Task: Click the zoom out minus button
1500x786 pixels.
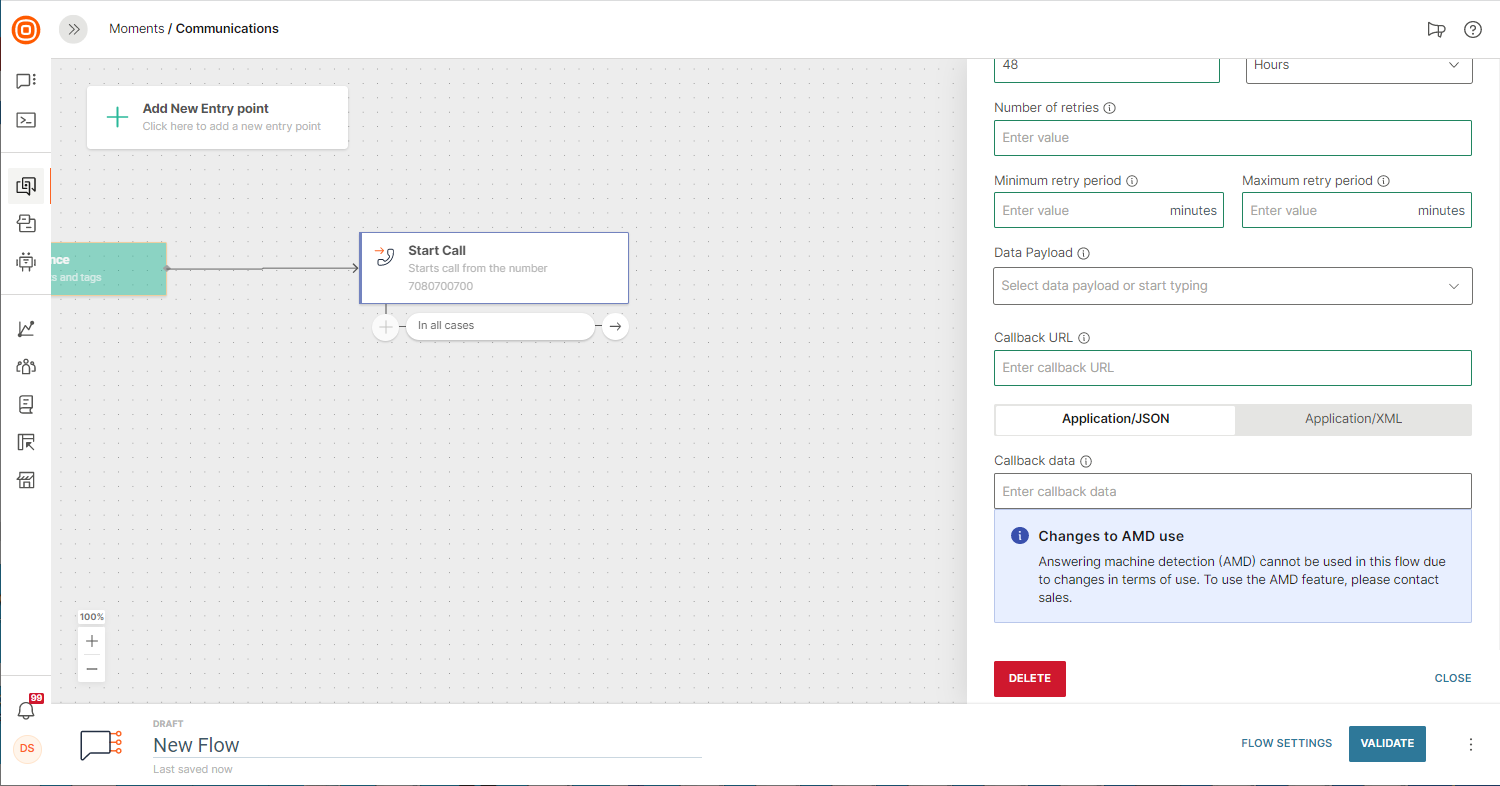Action: tap(92, 668)
